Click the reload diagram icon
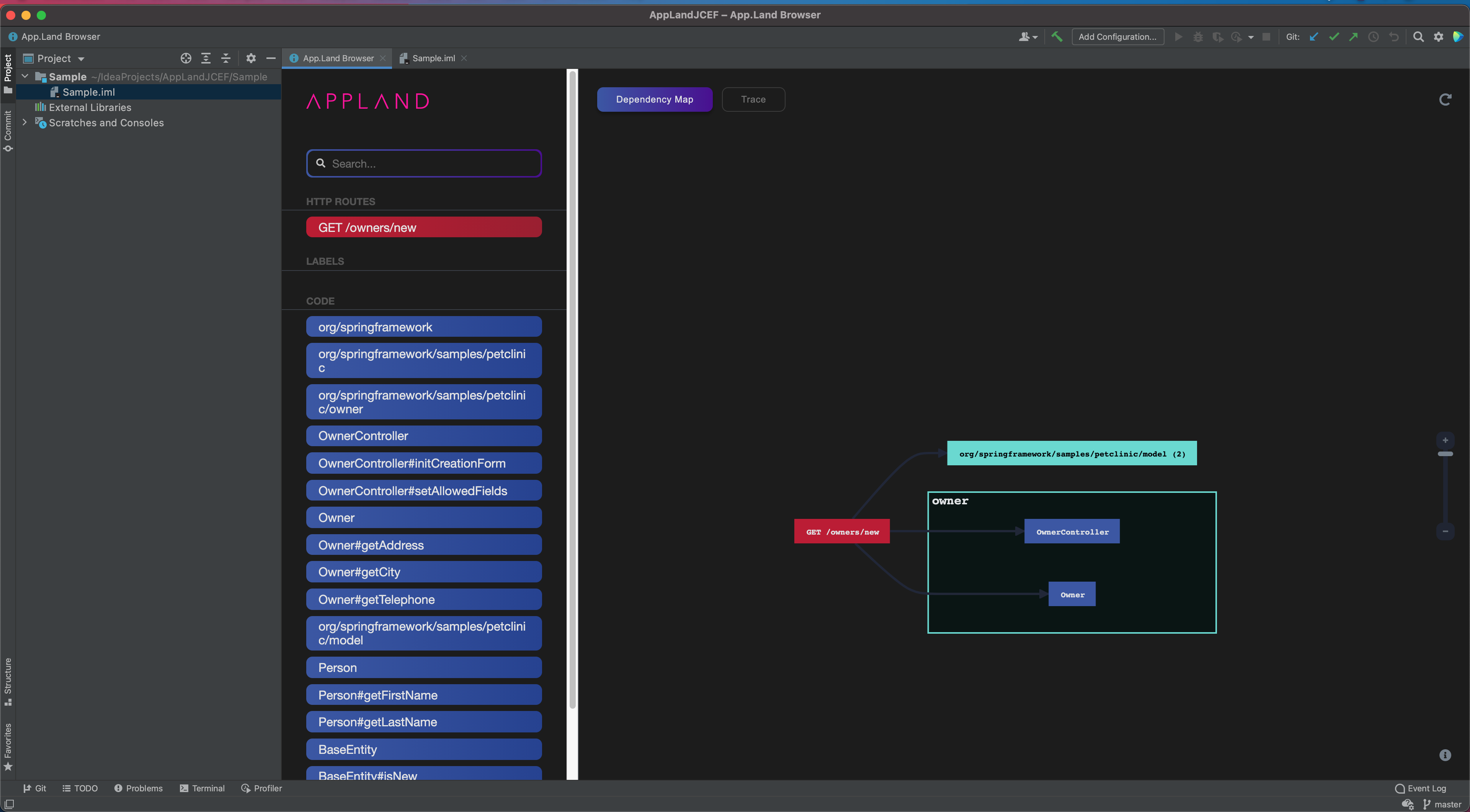 [x=1445, y=100]
